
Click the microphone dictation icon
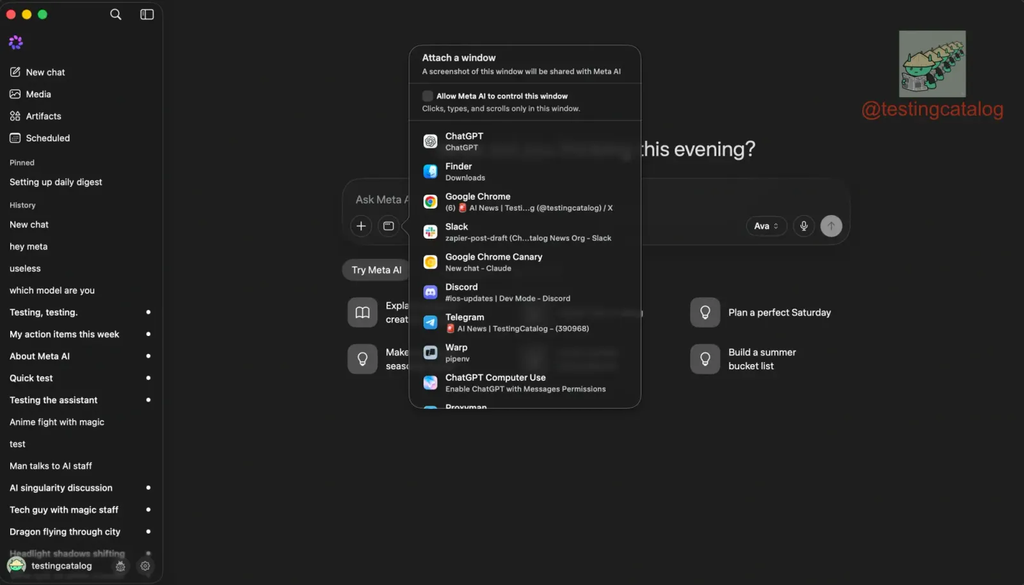[x=804, y=226]
